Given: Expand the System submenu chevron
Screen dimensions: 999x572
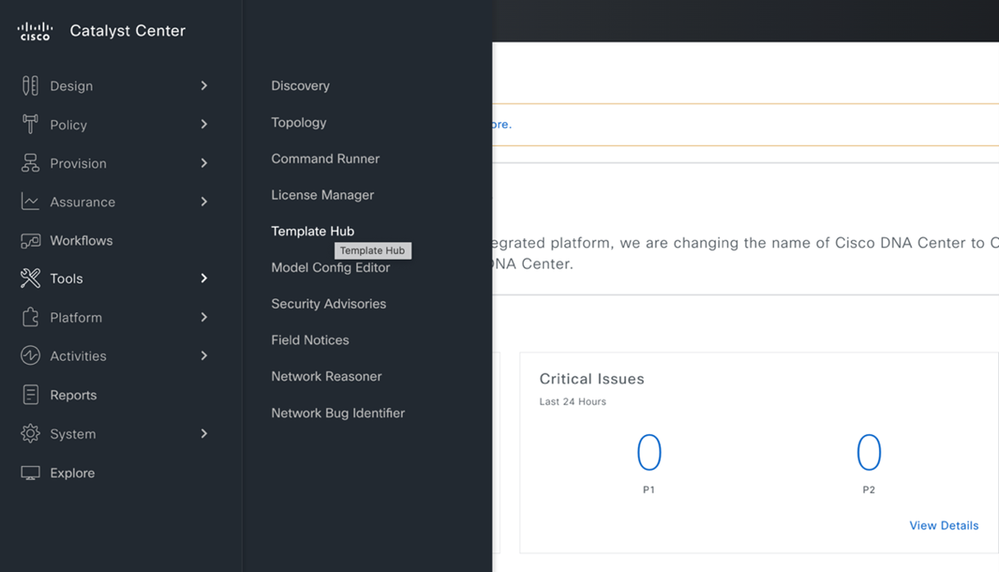Looking at the screenshot, I should click(204, 434).
